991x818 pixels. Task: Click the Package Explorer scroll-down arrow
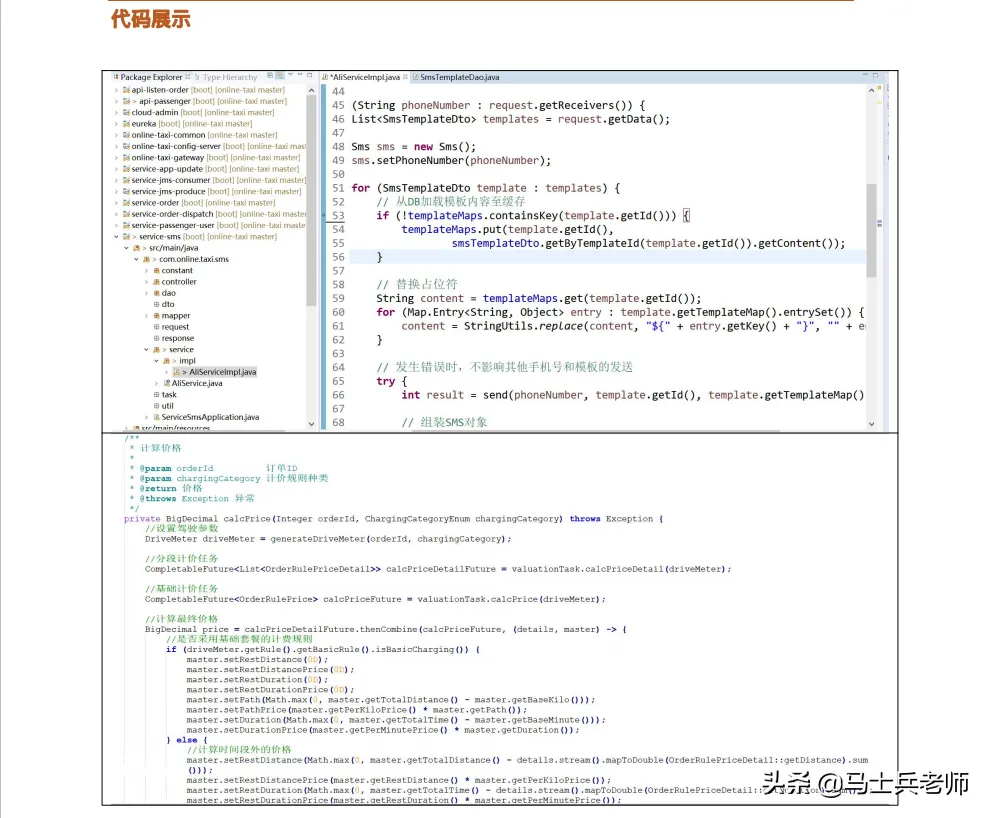pos(311,424)
